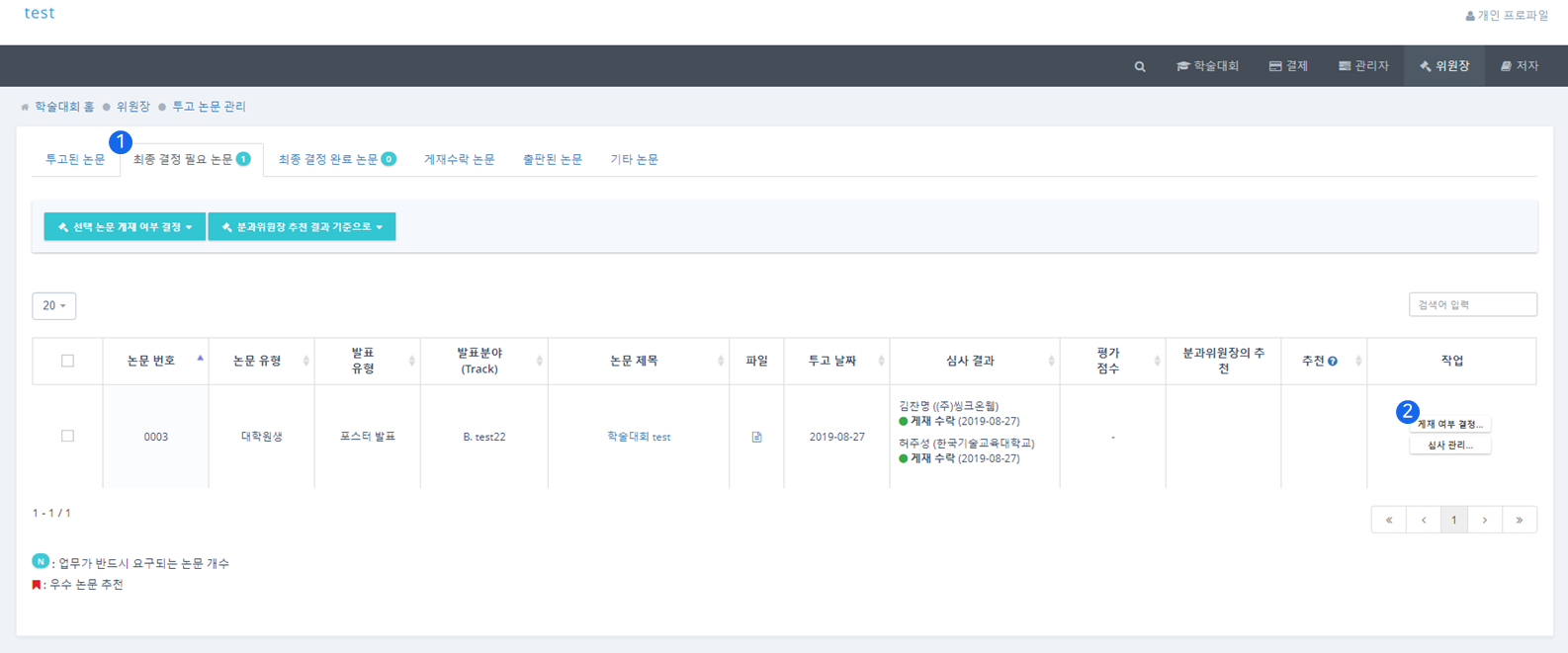Click the 게재 여부 결정... button
This screenshot has width=1568, height=653.
coord(1450,424)
